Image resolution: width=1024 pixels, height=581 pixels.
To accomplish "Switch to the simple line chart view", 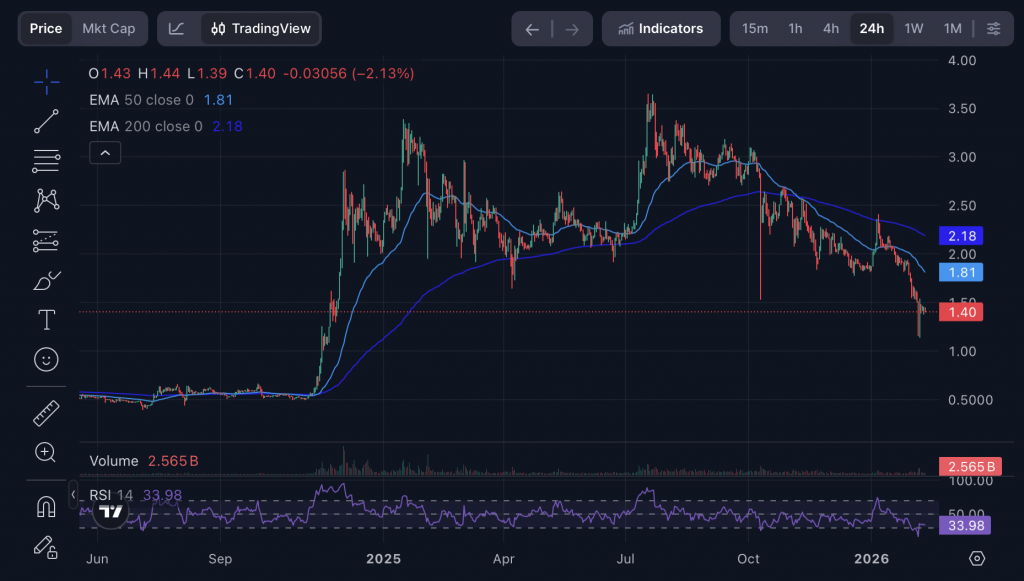I will point(177,29).
